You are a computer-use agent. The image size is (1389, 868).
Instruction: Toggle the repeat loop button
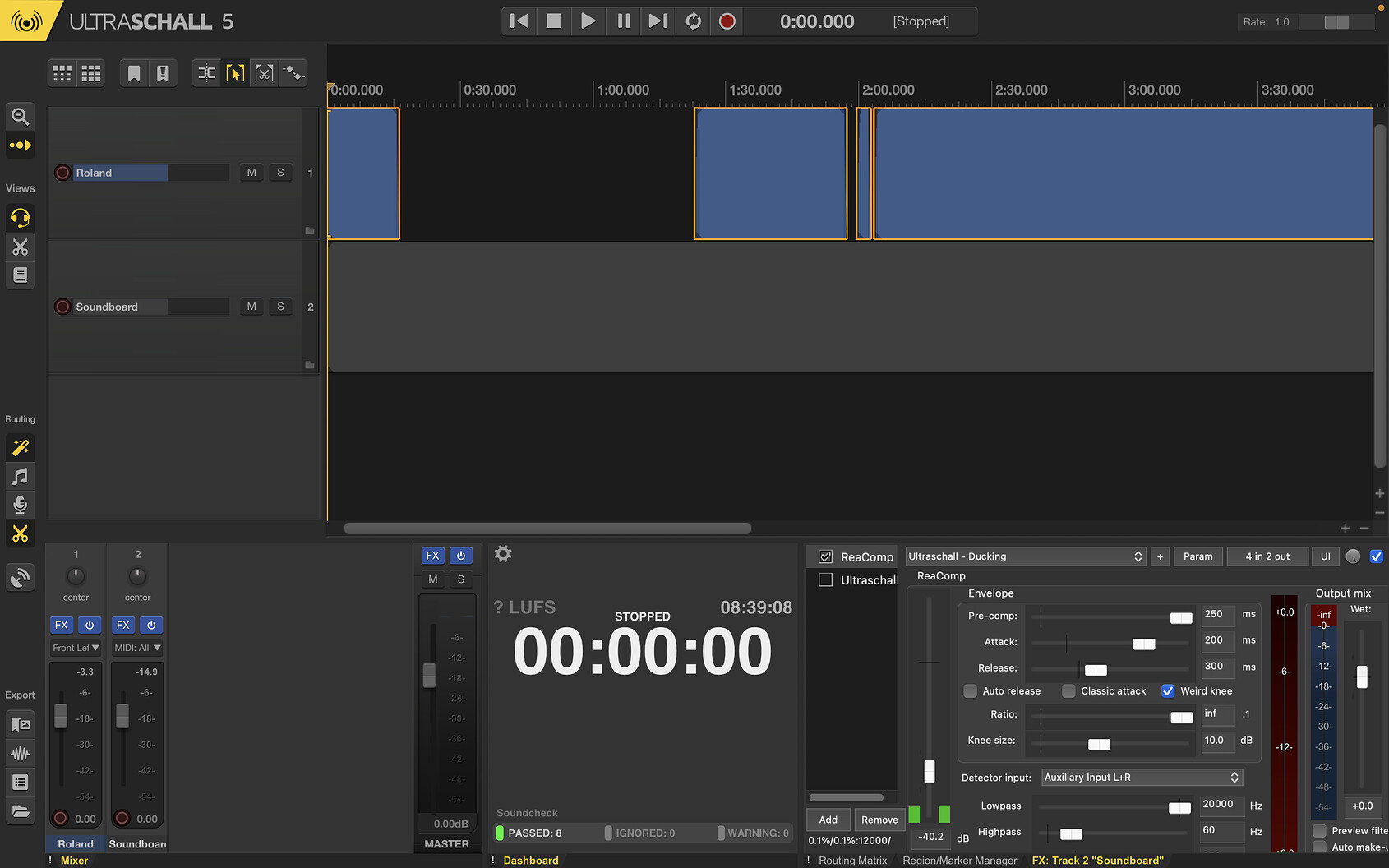click(x=693, y=21)
